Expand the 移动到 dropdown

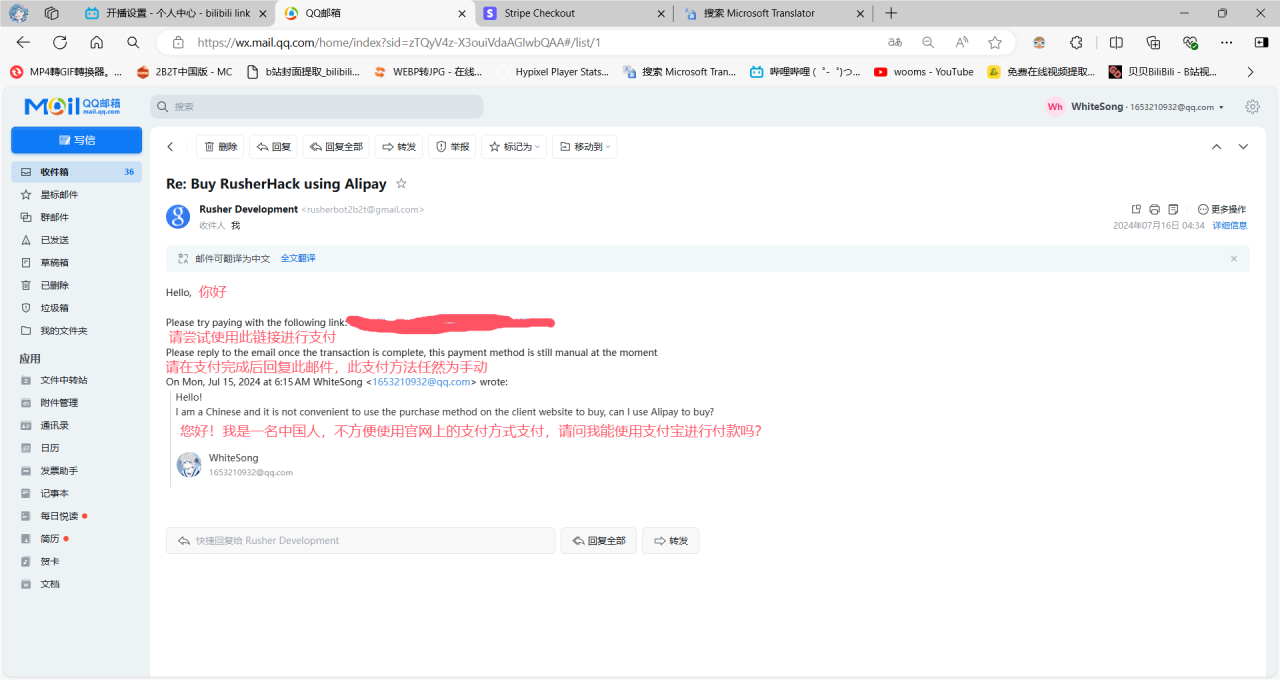pos(584,147)
